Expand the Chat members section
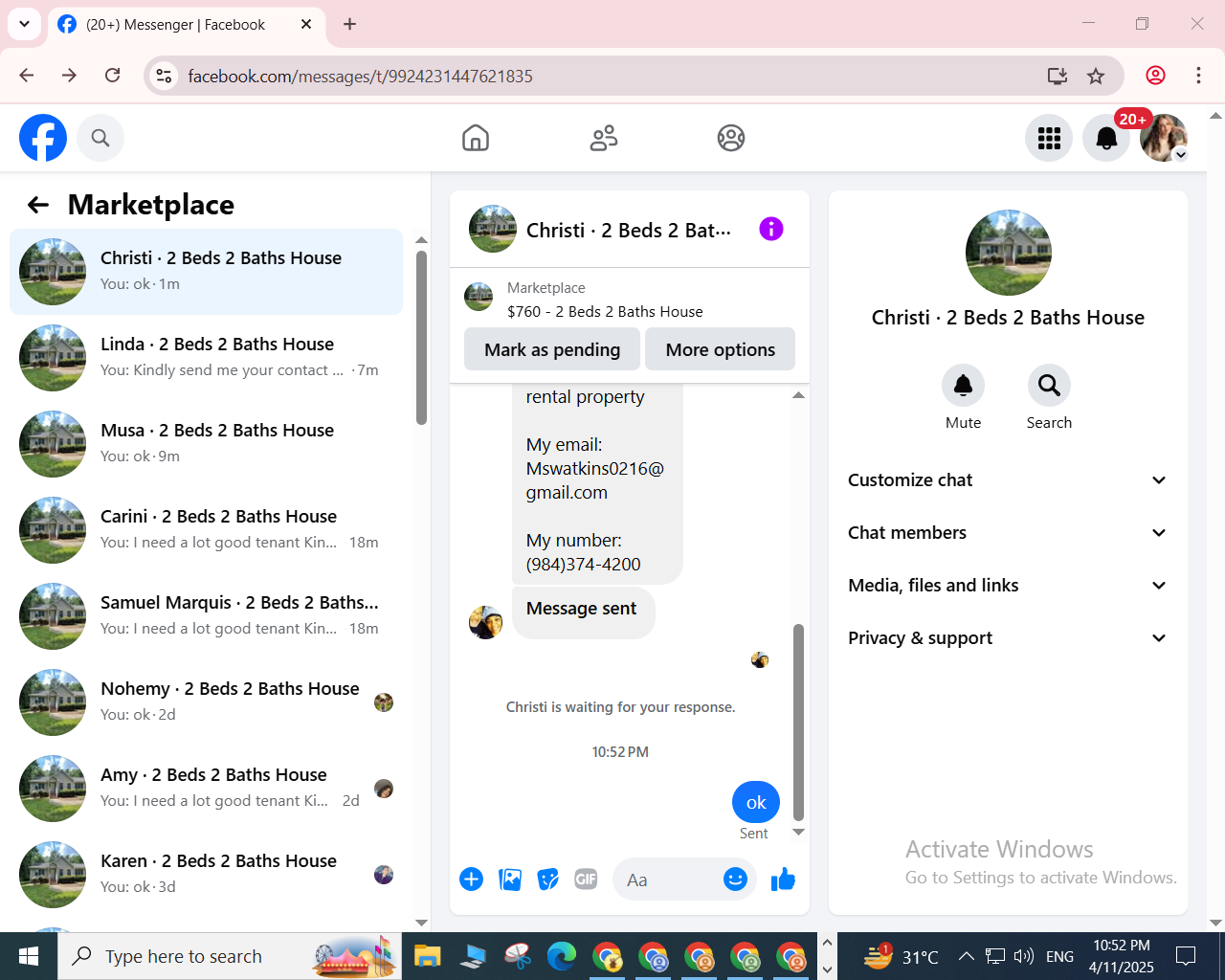The image size is (1225, 980). pyautogui.click(x=1008, y=533)
